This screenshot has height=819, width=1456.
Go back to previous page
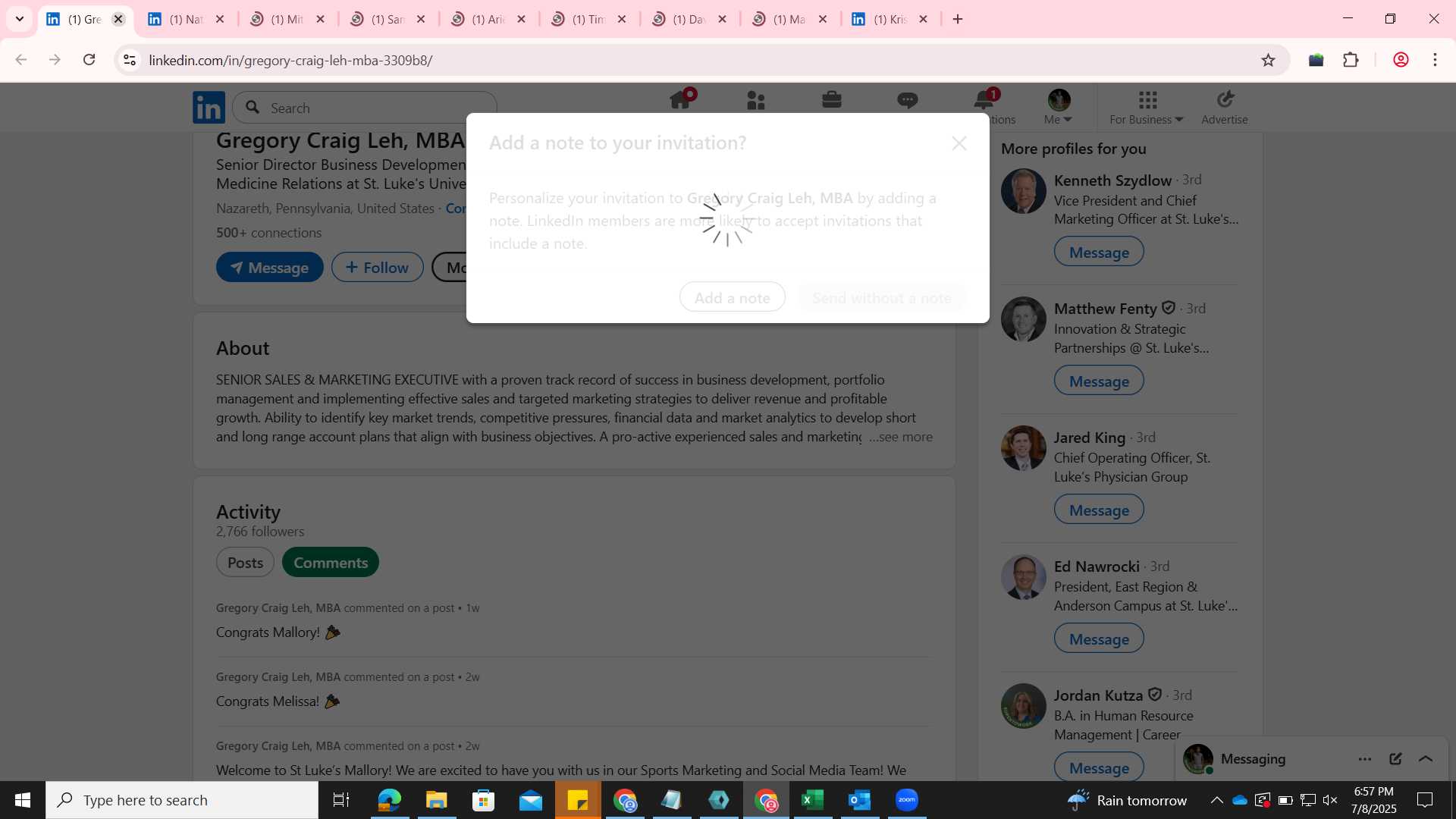[x=21, y=60]
